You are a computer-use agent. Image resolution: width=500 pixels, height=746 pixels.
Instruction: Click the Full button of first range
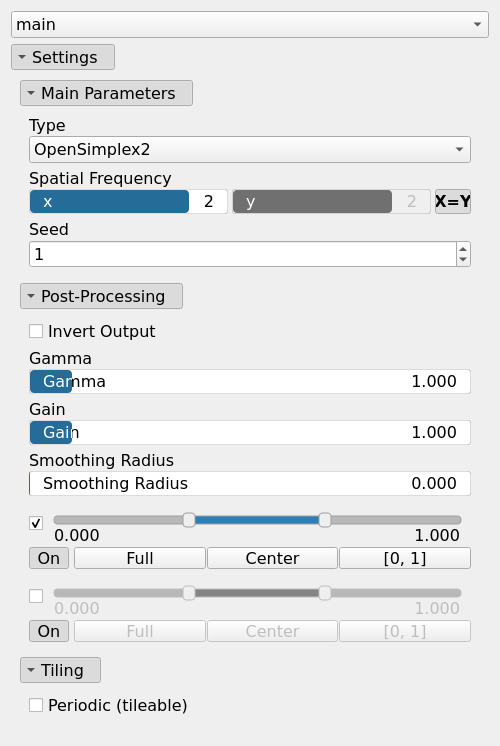140,558
